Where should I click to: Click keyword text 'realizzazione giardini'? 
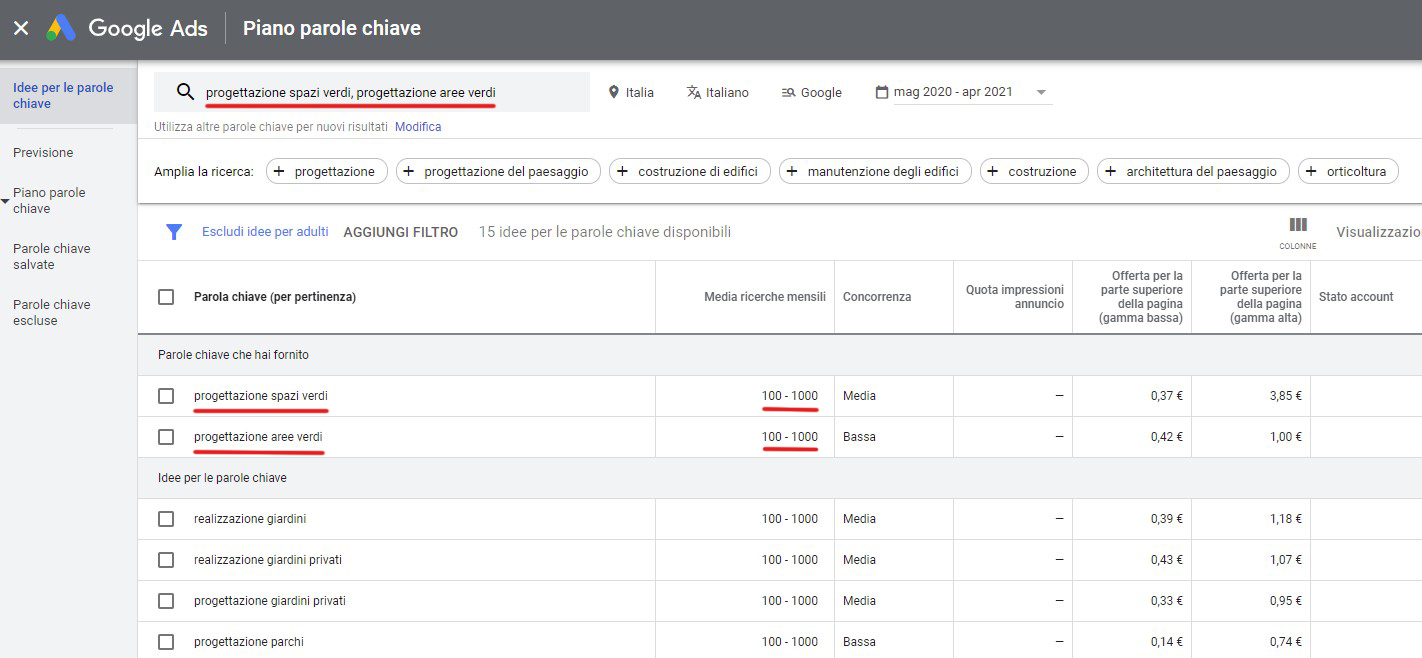point(250,519)
